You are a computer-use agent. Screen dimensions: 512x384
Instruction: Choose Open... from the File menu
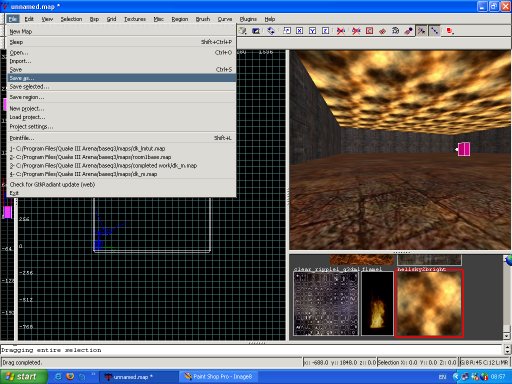tap(121, 52)
